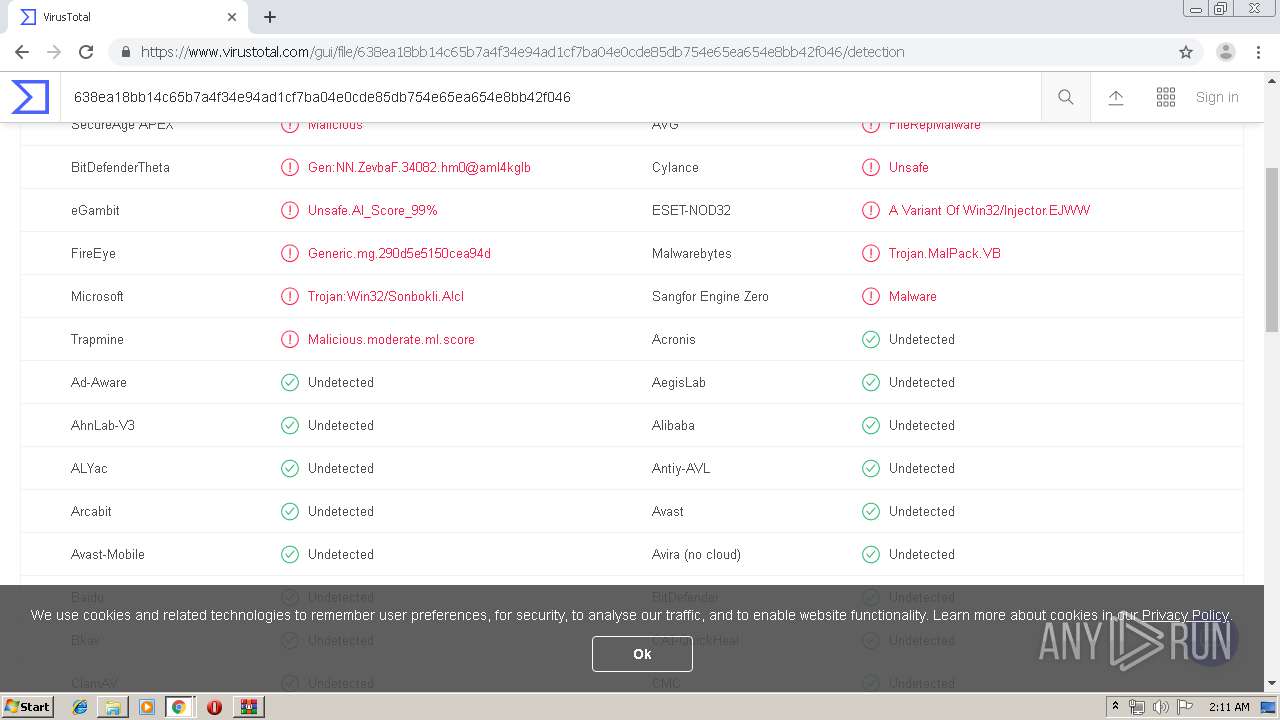The image size is (1280, 720).
Task: Open the Windows Start menu
Action: [x=28, y=706]
